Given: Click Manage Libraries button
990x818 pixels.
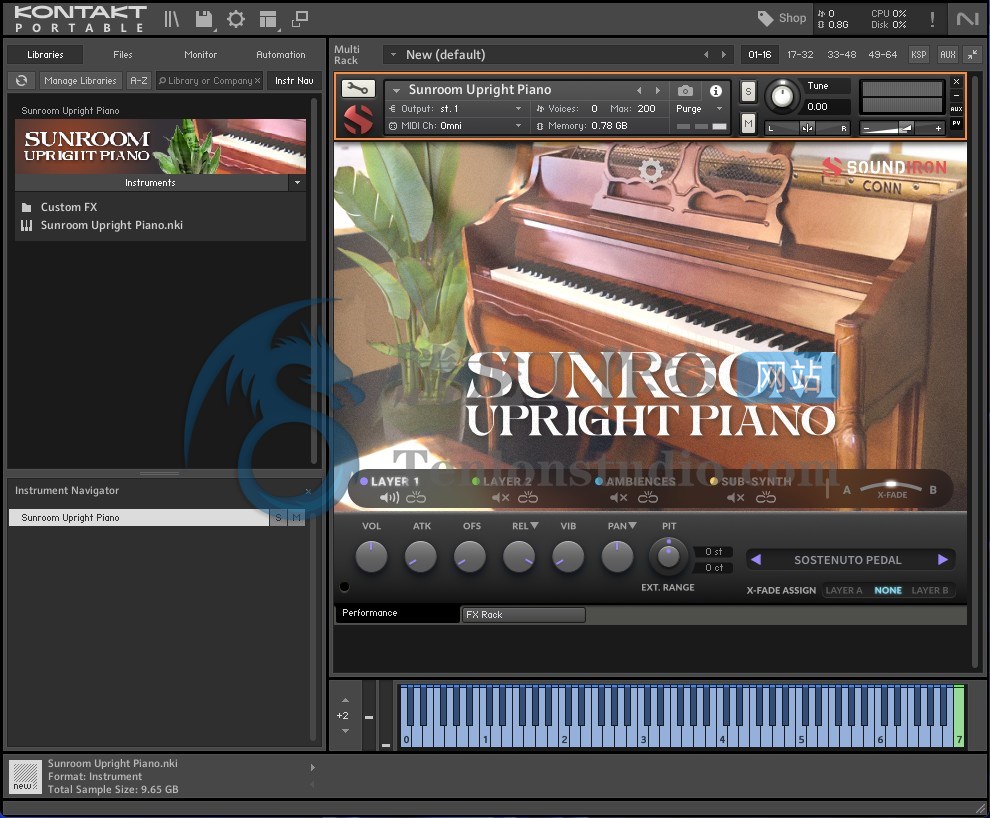Looking at the screenshot, I should pyautogui.click(x=80, y=81).
